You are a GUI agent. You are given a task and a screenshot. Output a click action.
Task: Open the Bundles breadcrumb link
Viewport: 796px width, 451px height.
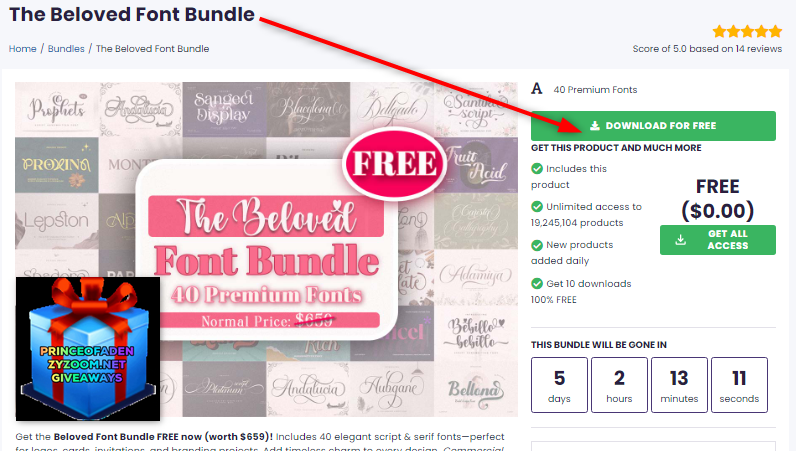pyautogui.click(x=66, y=49)
